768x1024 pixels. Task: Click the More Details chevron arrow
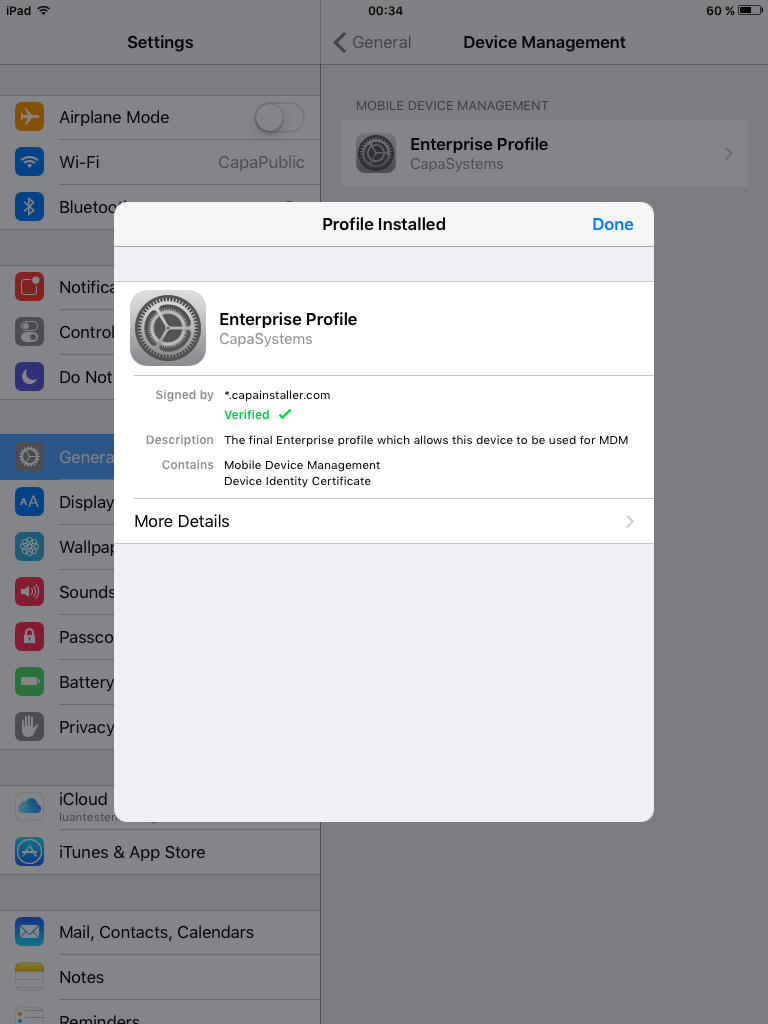click(x=630, y=521)
